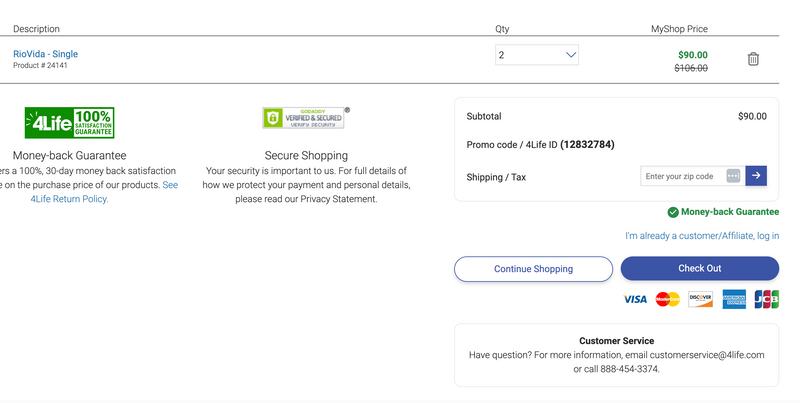
Task: Click the 4Life ID number 12832784
Action: (587, 144)
